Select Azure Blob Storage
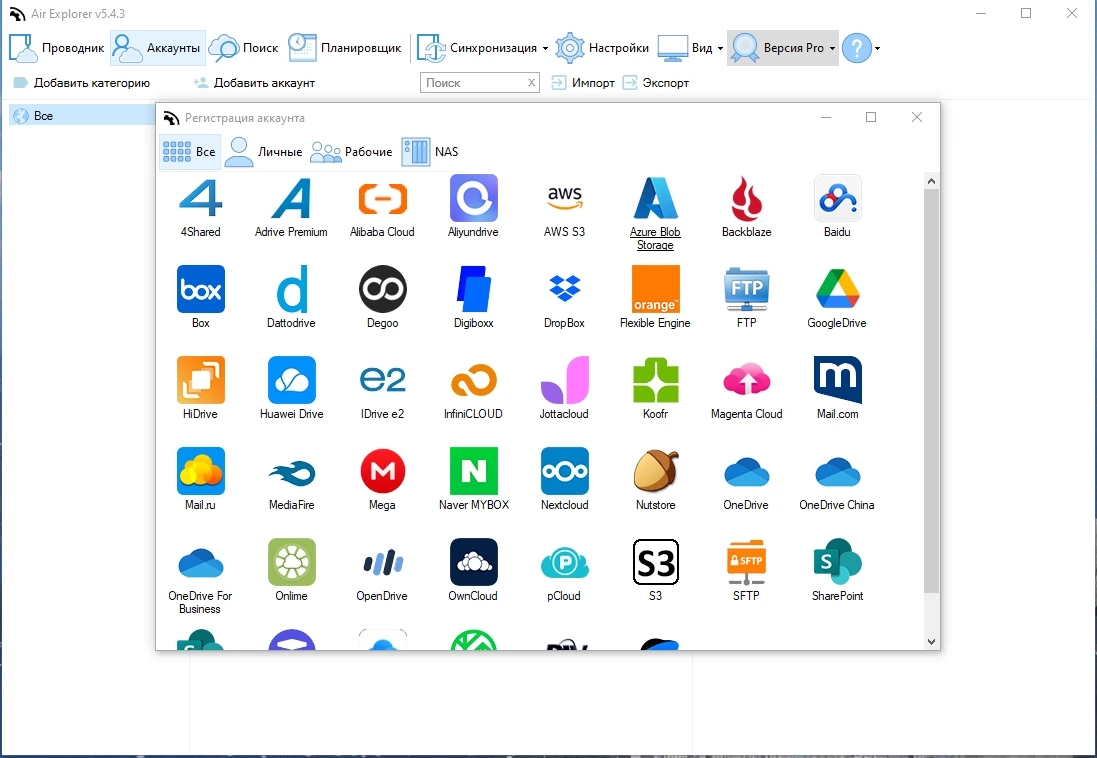Image resolution: width=1097 pixels, height=758 pixels. click(x=656, y=199)
